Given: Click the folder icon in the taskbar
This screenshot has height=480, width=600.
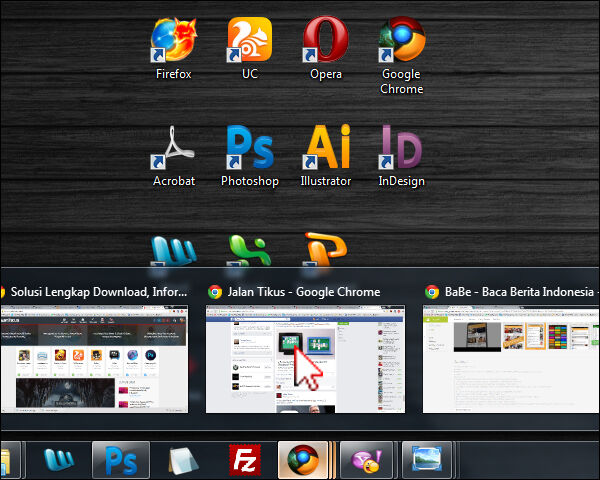Looking at the screenshot, I should pyautogui.click(x=10, y=460).
